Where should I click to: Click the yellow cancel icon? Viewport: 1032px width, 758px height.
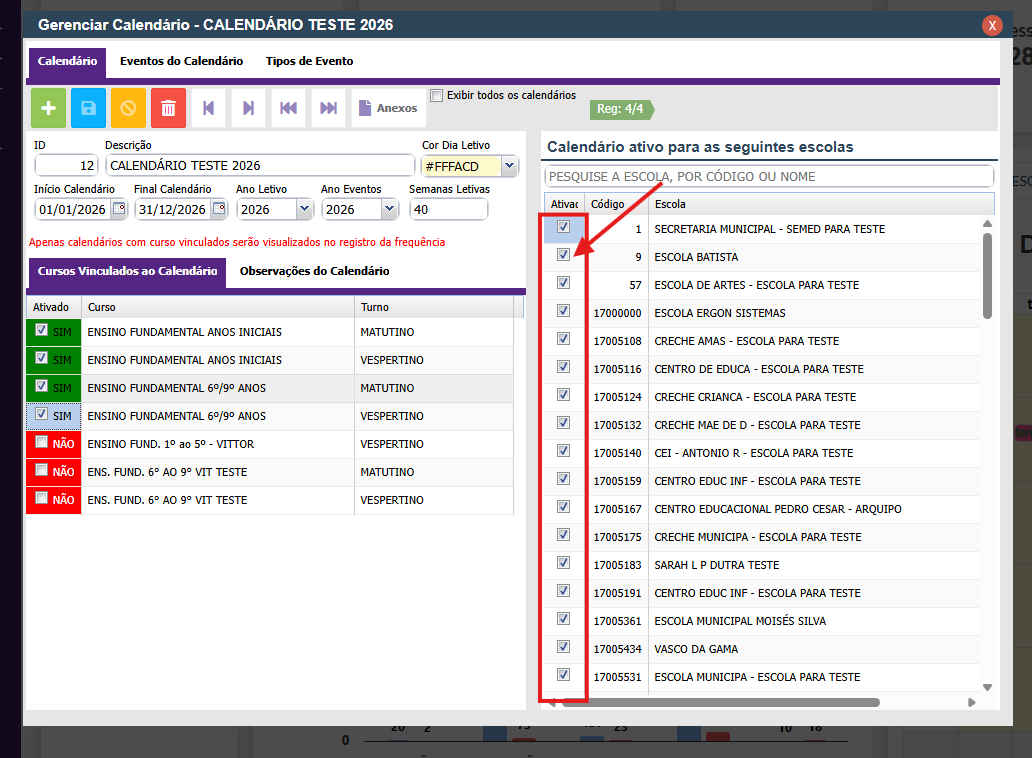click(x=128, y=108)
